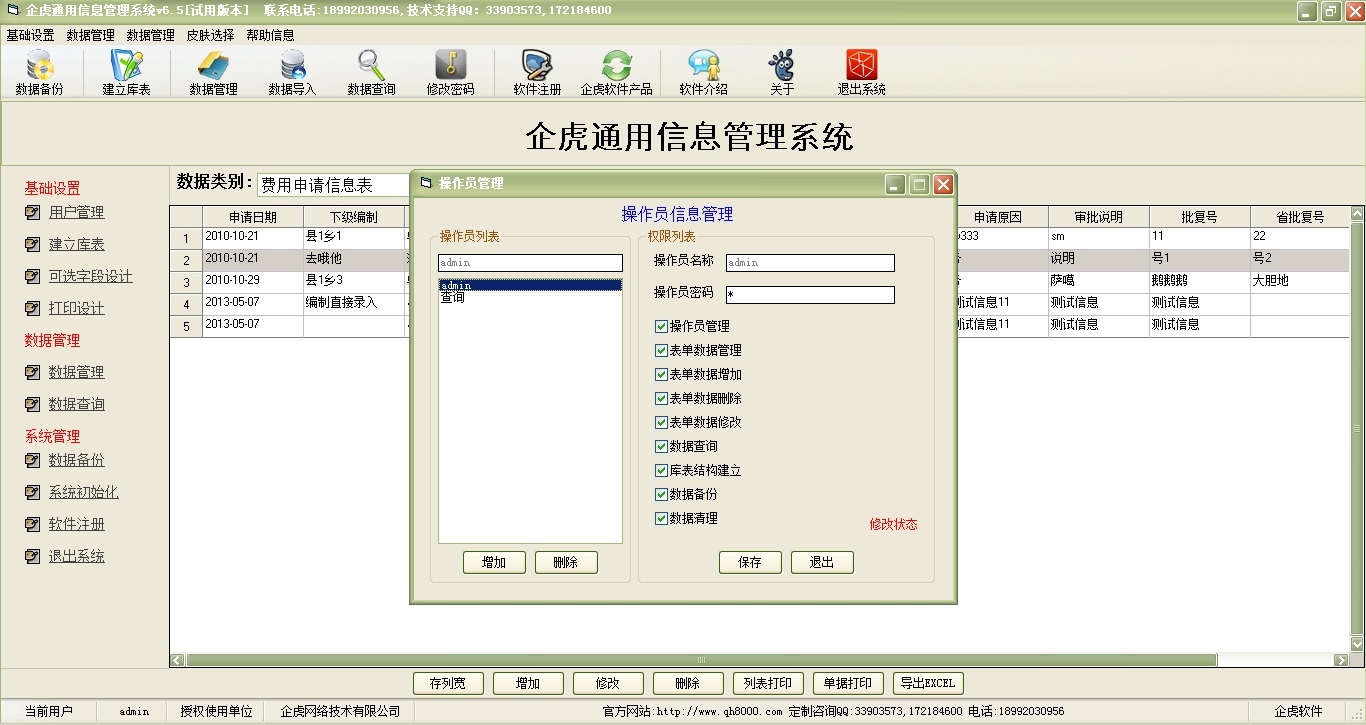Open the 帮助信息 menu
Screen dimensions: 1366x725
click(270, 35)
